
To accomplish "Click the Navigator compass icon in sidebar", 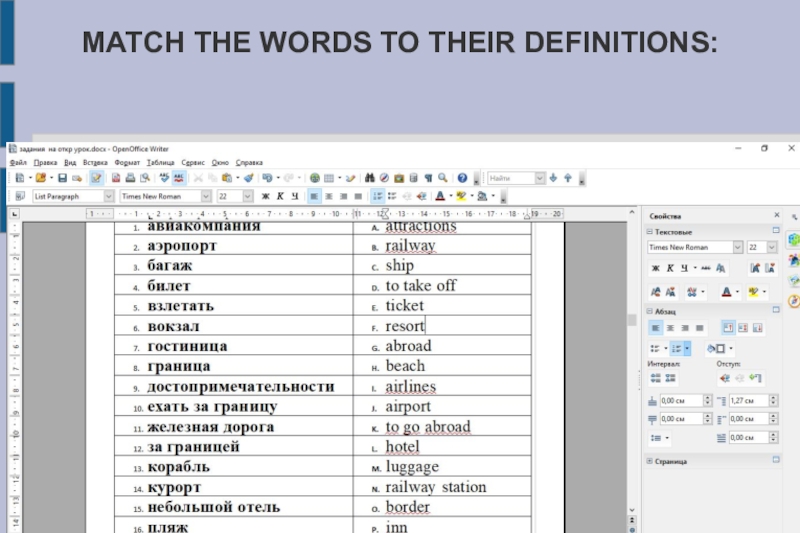I will 792,301.
